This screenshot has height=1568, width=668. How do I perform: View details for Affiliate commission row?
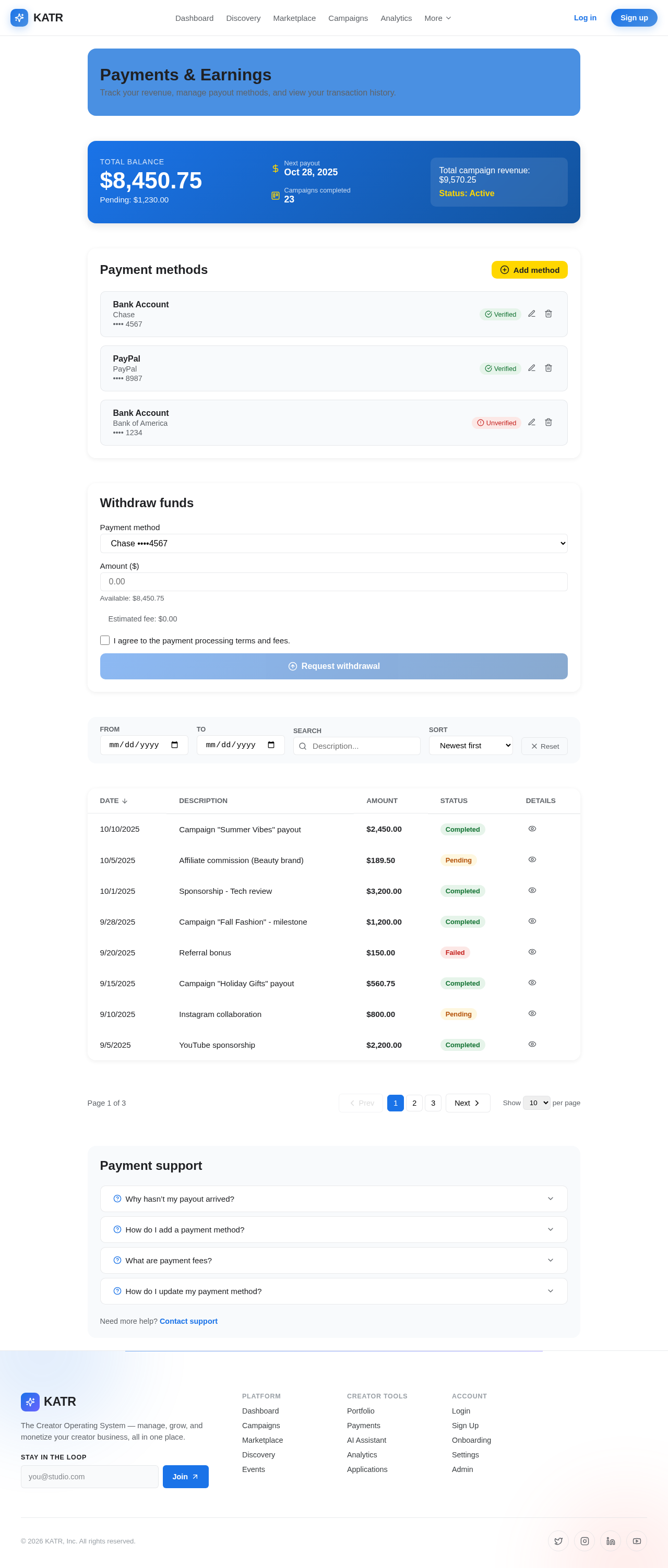pyautogui.click(x=532, y=859)
